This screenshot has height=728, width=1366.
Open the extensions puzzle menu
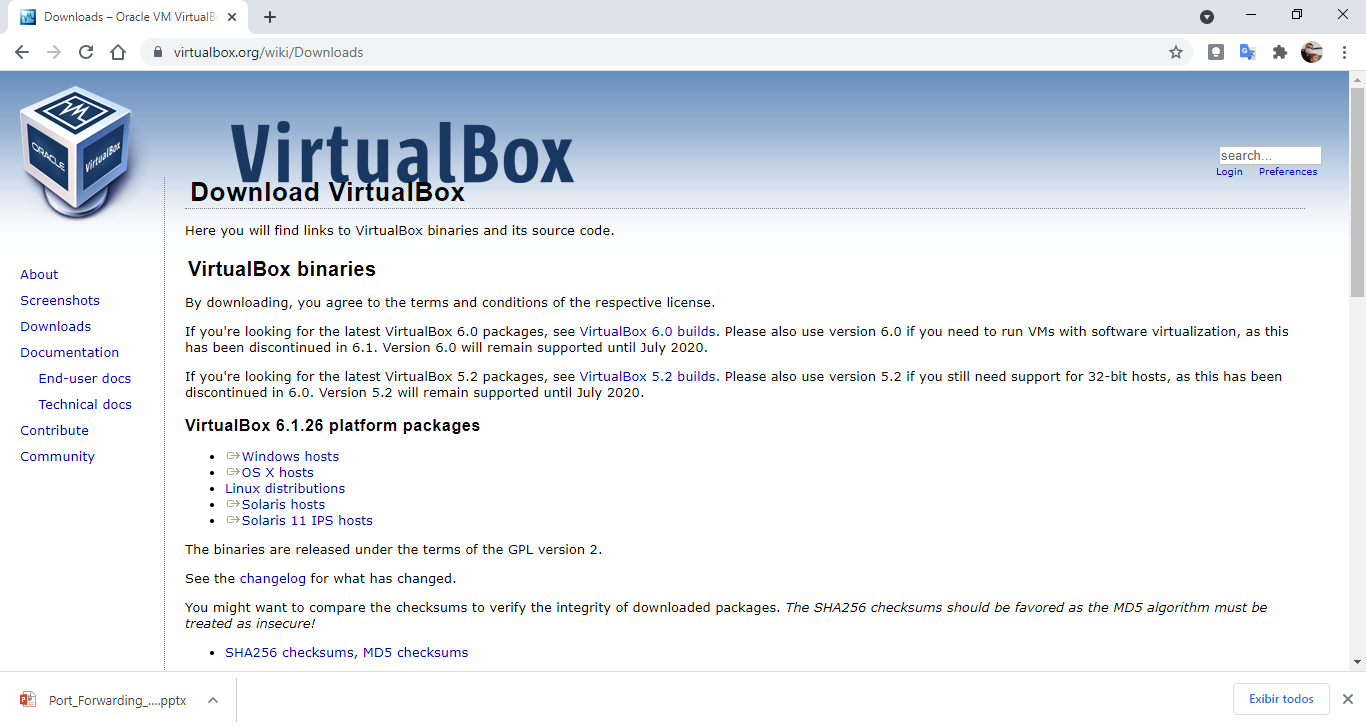coord(1280,52)
